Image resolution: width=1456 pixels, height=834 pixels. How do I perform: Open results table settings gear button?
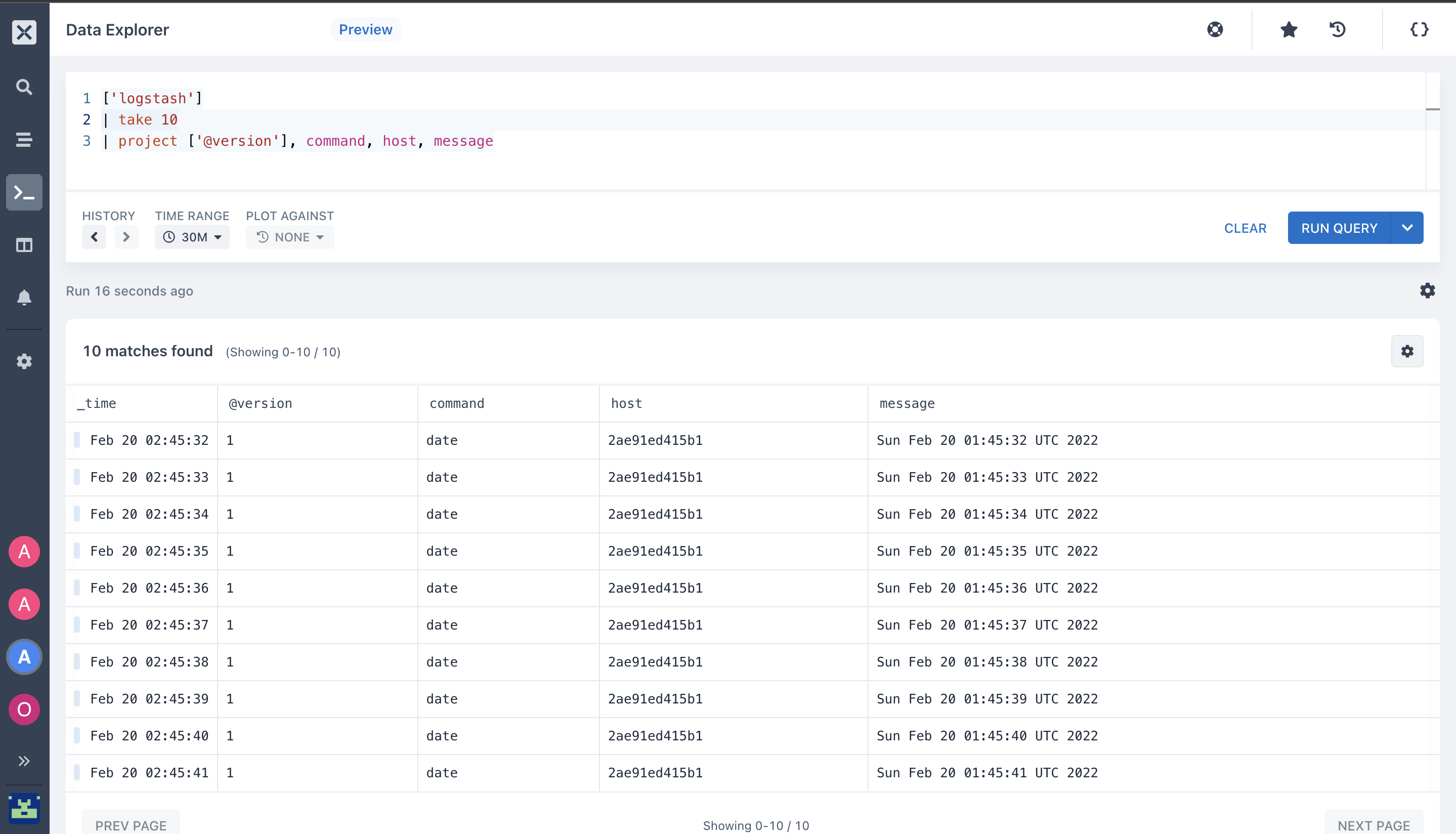coord(1407,351)
